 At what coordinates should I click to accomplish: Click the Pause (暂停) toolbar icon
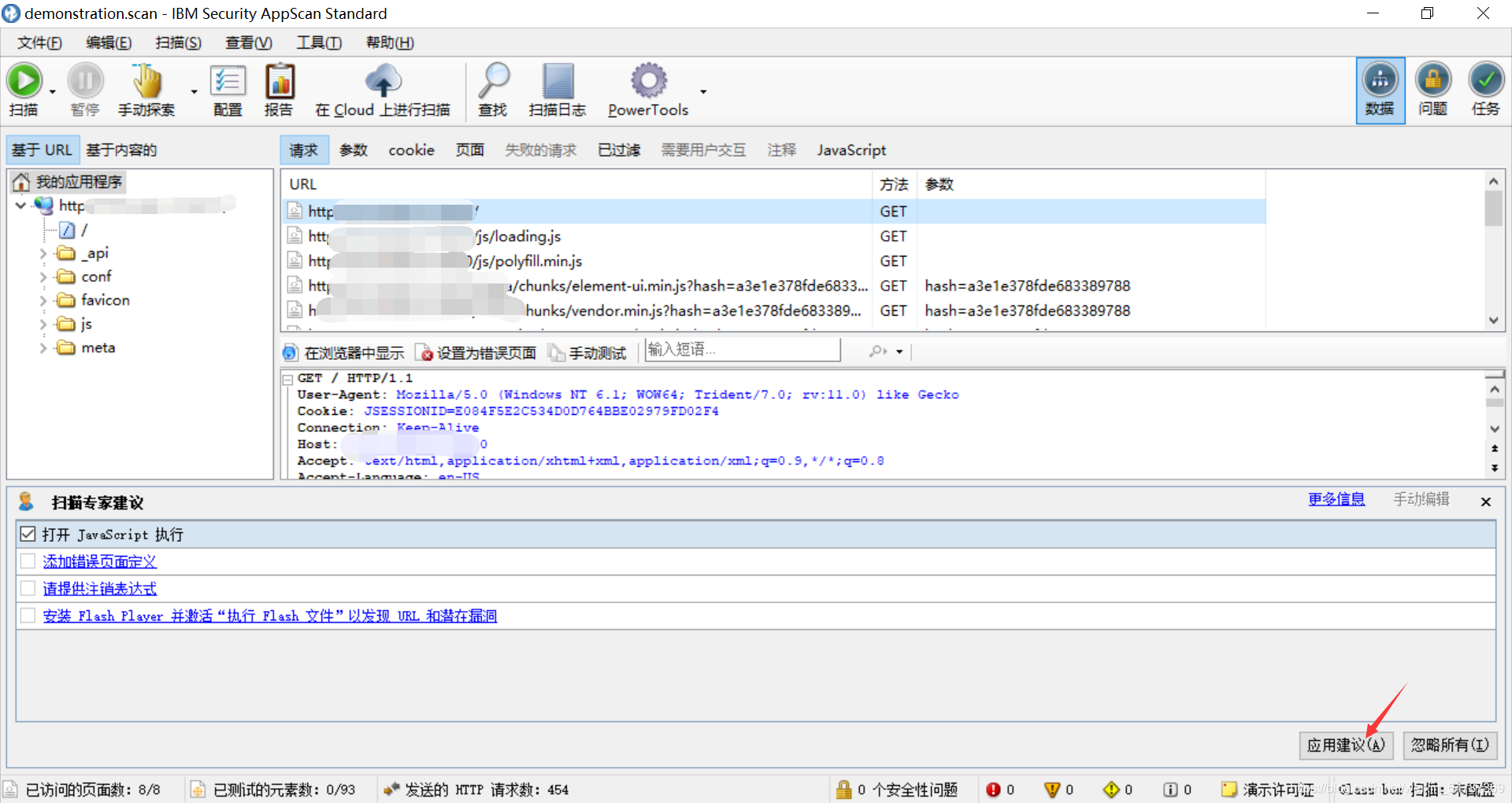(x=85, y=80)
